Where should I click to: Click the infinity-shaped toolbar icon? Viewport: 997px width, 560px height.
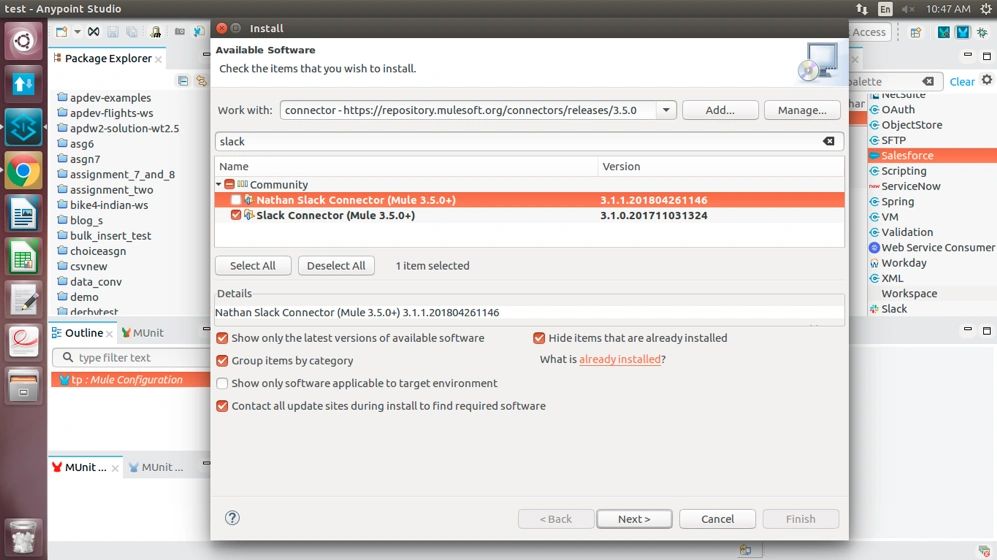click(93, 32)
